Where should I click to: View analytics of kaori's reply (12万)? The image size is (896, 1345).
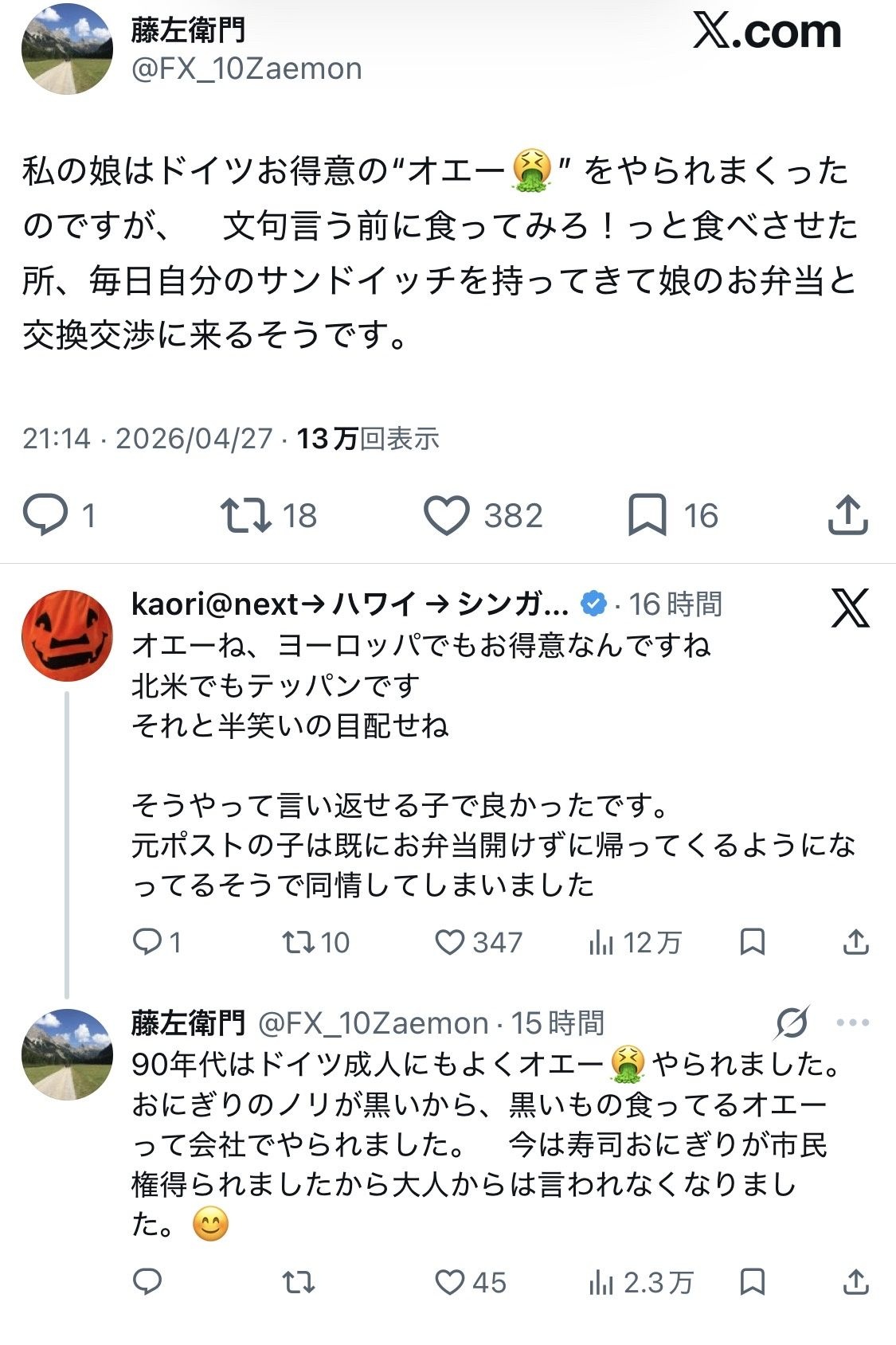(x=601, y=943)
